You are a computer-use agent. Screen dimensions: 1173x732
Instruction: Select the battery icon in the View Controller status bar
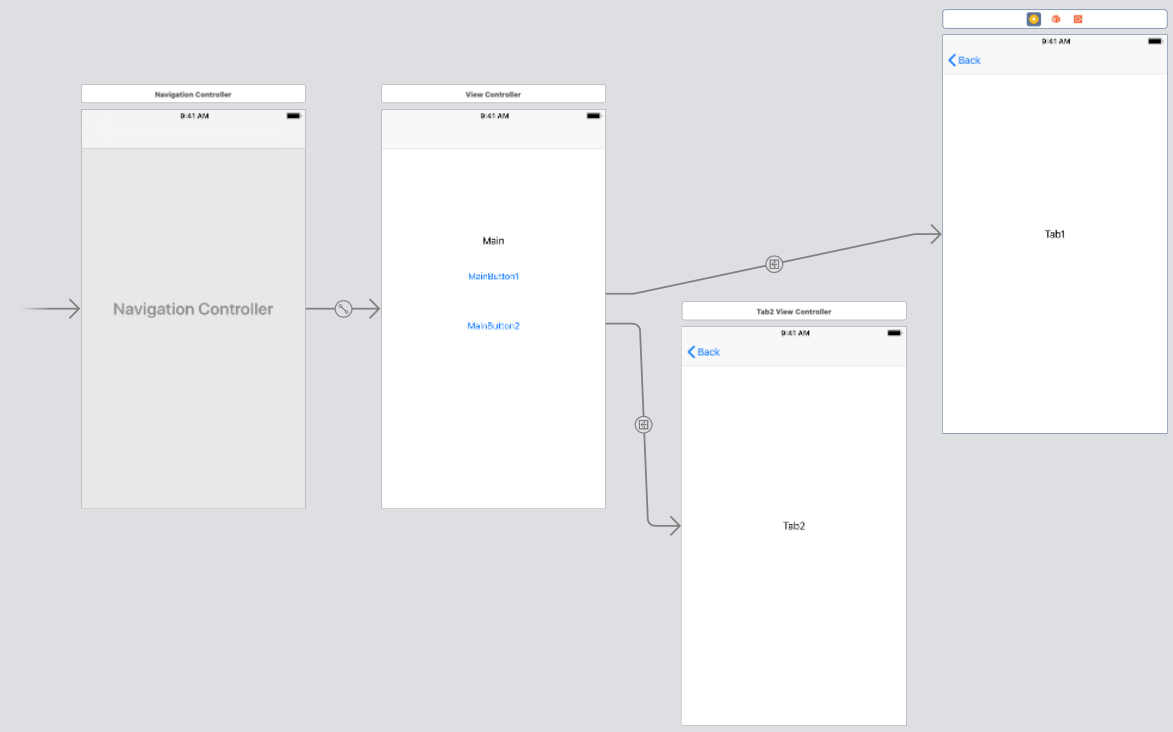coord(594,116)
